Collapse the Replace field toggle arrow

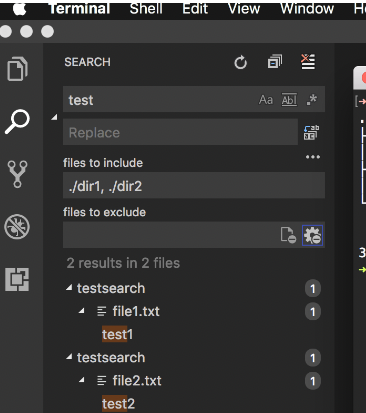point(54,117)
